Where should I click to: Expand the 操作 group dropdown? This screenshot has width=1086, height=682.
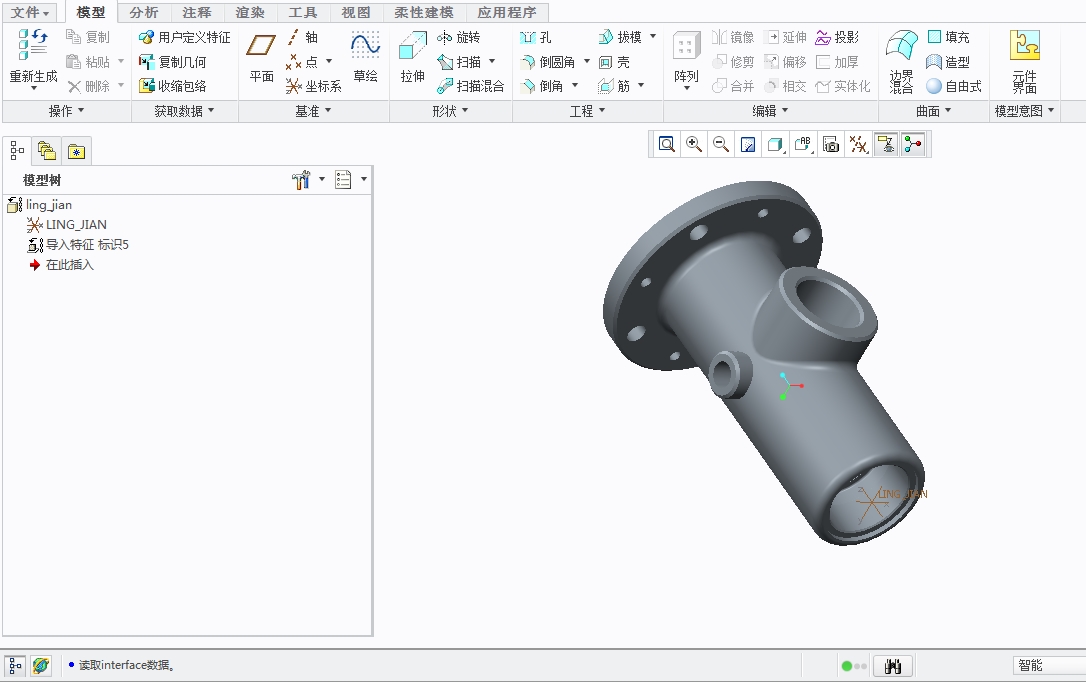[66, 111]
